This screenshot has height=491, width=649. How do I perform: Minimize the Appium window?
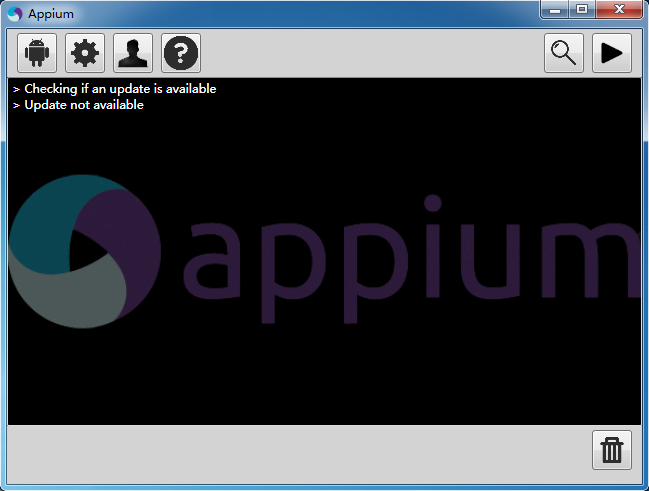555,10
